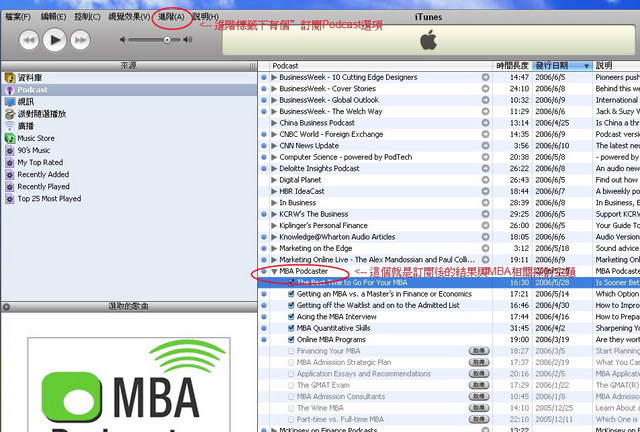
Task: Click the Previous track button
Action: [x=29, y=40]
